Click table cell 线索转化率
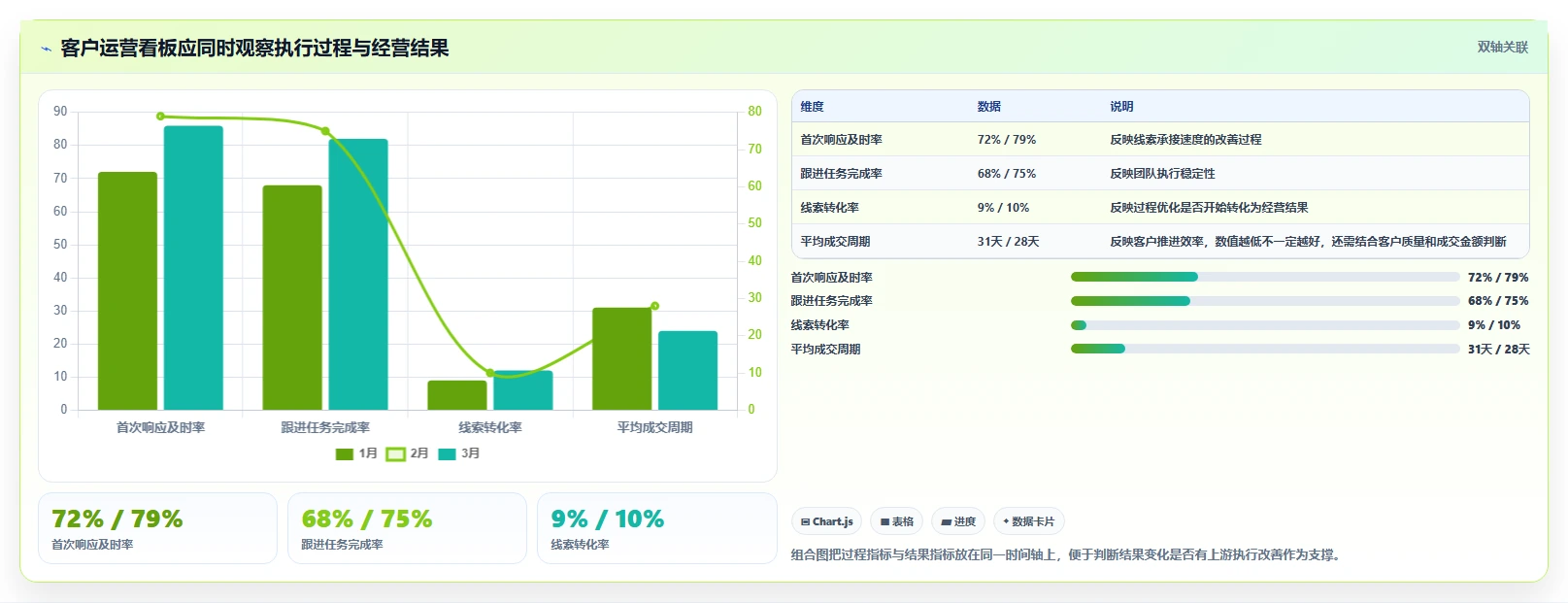Image resolution: width=1568 pixels, height=603 pixels. pyautogui.click(x=829, y=208)
